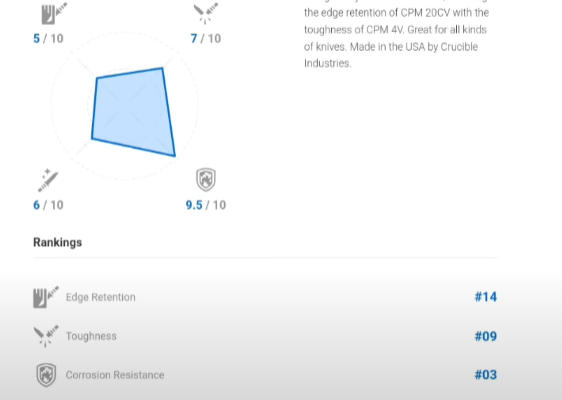Click the Rankings section heading
562x400 pixels.
click(x=58, y=243)
